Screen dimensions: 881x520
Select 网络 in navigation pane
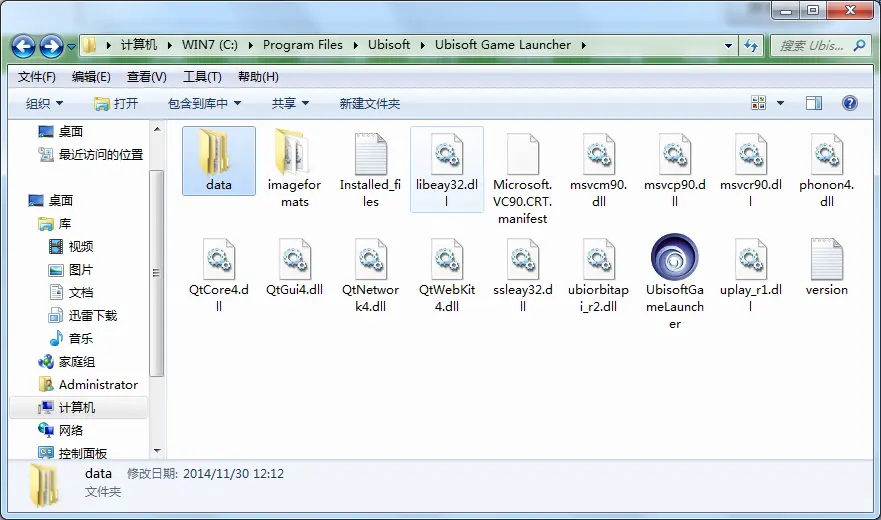point(61,431)
